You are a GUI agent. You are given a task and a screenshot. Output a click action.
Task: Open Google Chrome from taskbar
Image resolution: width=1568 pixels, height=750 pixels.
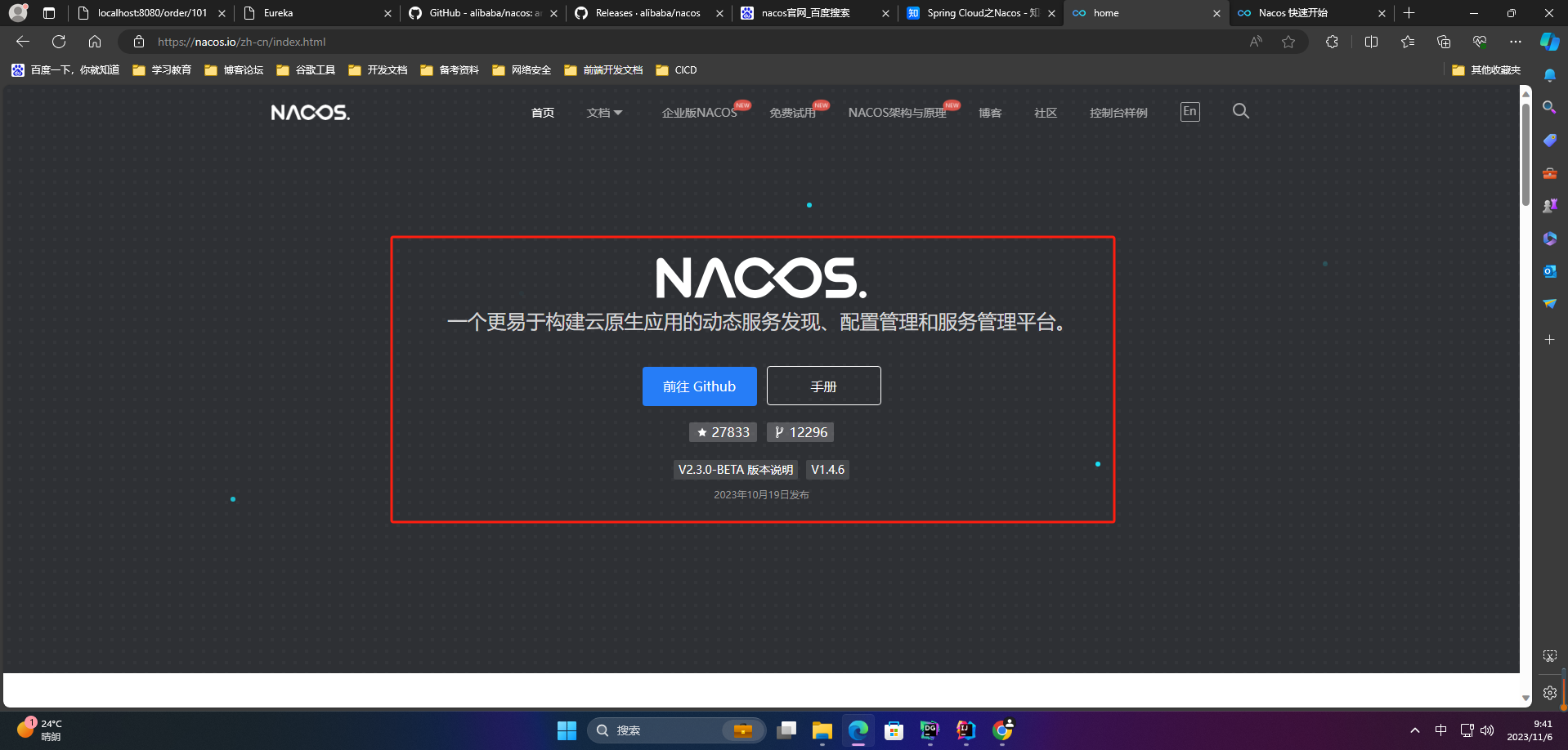tap(1002, 730)
